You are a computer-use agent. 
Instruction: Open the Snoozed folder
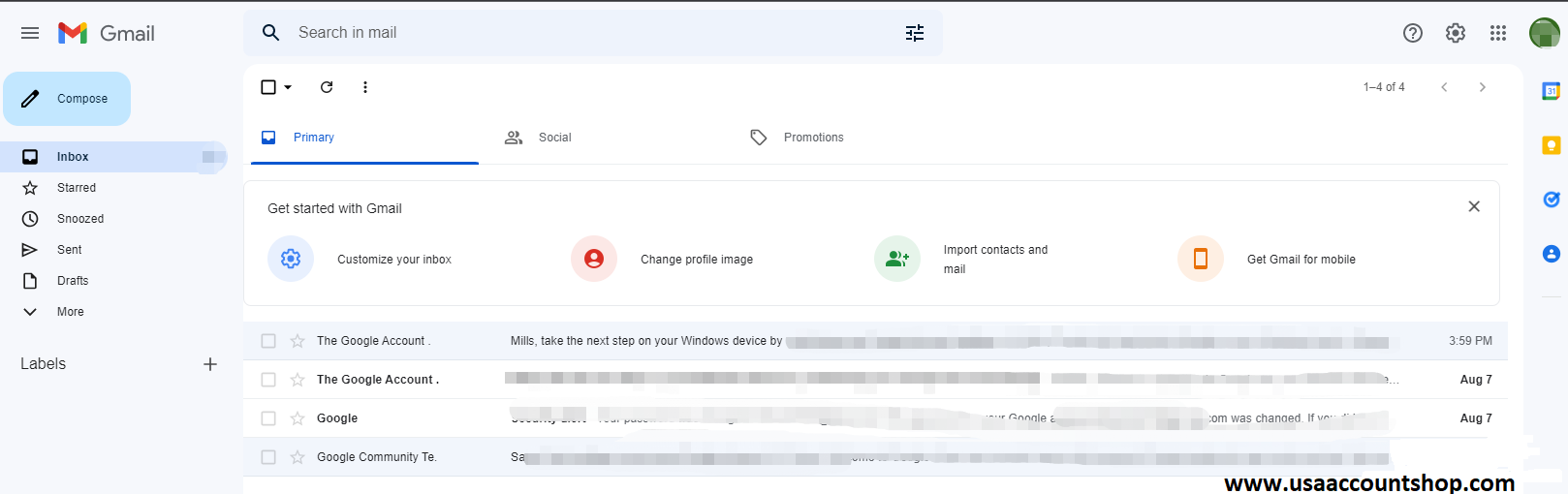click(x=113, y=219)
